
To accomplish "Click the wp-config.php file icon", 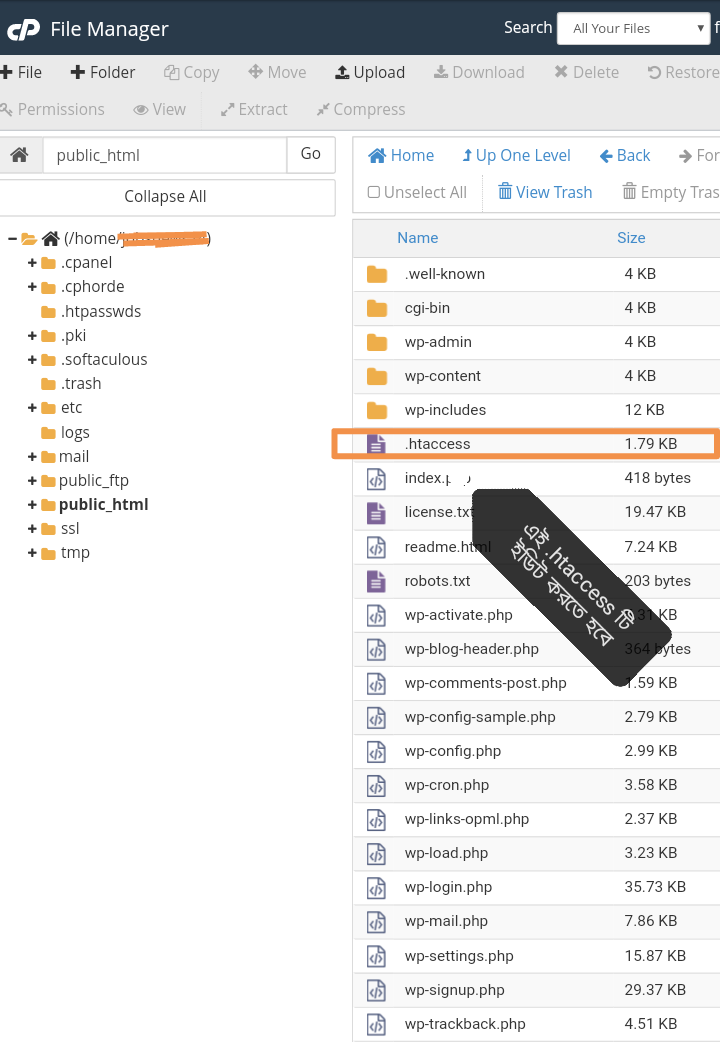I will click(376, 751).
